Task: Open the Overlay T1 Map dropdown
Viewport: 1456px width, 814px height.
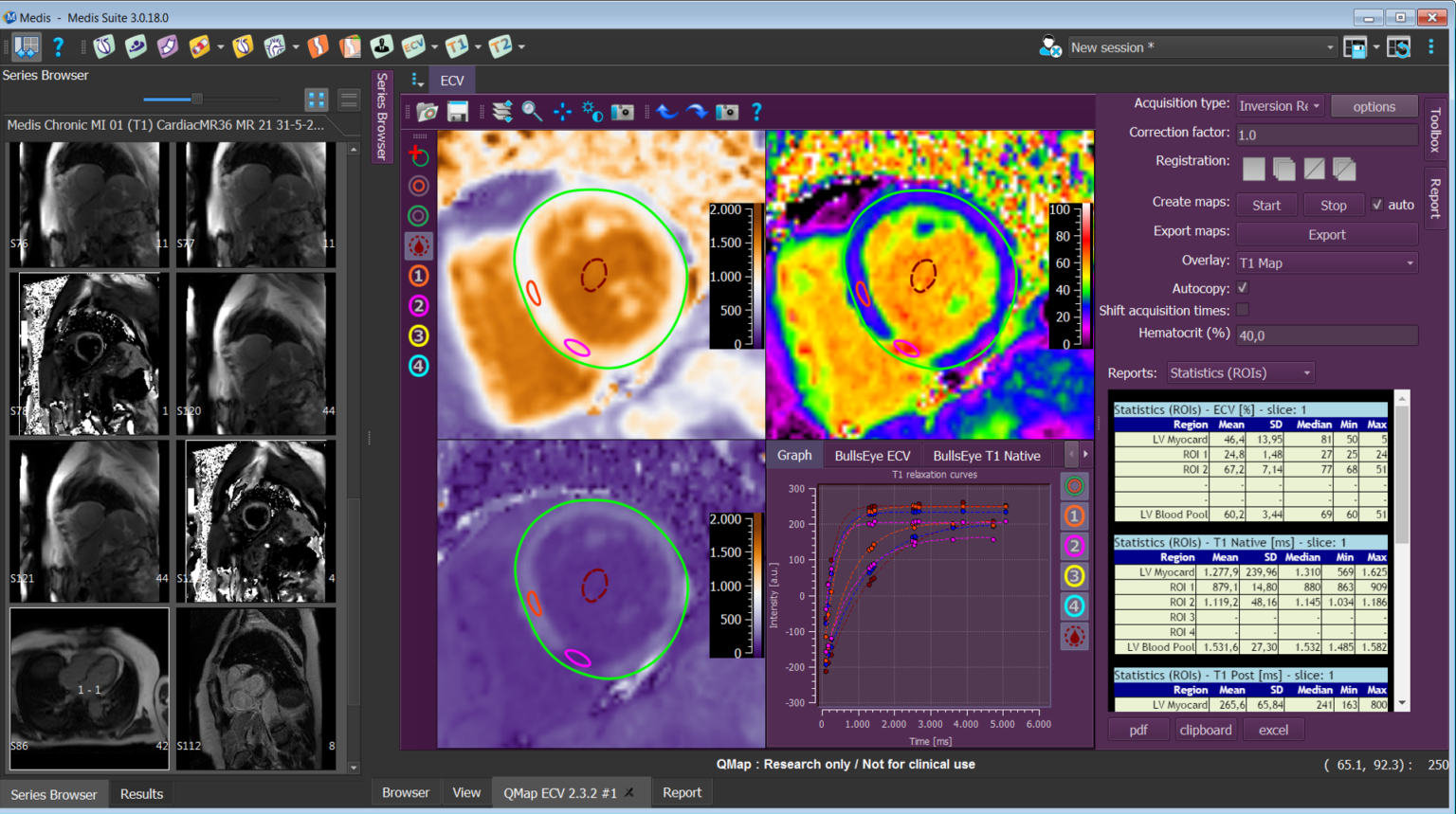Action: (x=1326, y=262)
